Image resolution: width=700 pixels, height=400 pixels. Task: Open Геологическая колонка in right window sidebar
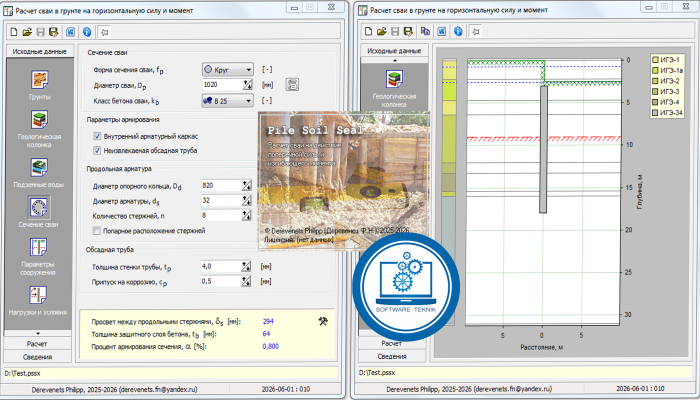click(x=395, y=79)
